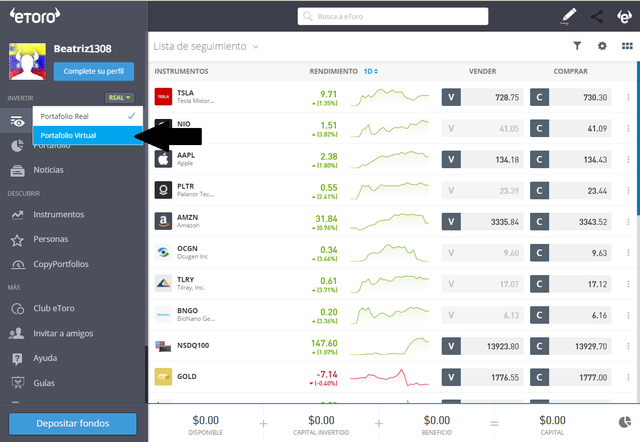Click the GOLD sell V button
This screenshot has width=640, height=442.
click(x=451, y=377)
